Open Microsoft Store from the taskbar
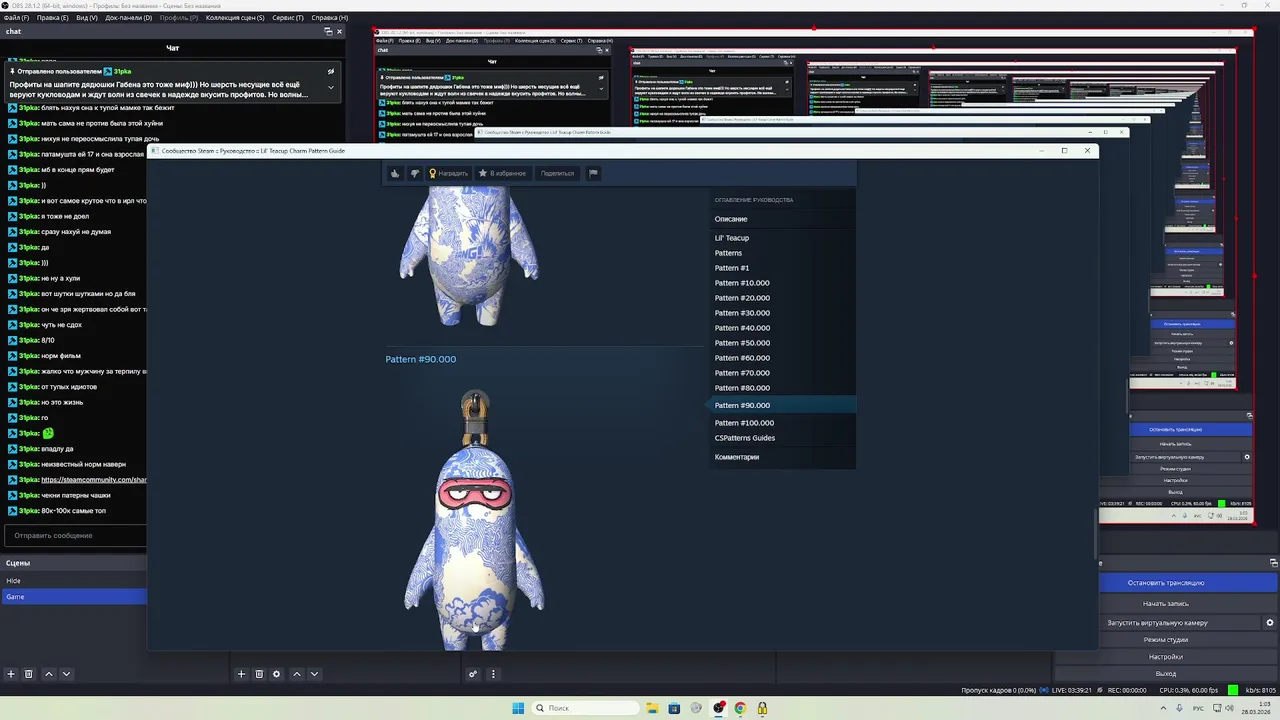 [674, 708]
